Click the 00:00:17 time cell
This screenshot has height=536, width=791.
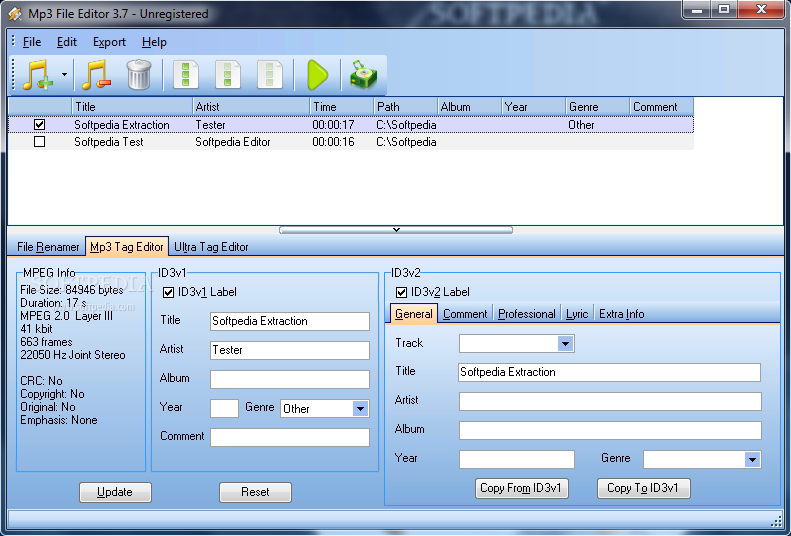click(x=333, y=125)
